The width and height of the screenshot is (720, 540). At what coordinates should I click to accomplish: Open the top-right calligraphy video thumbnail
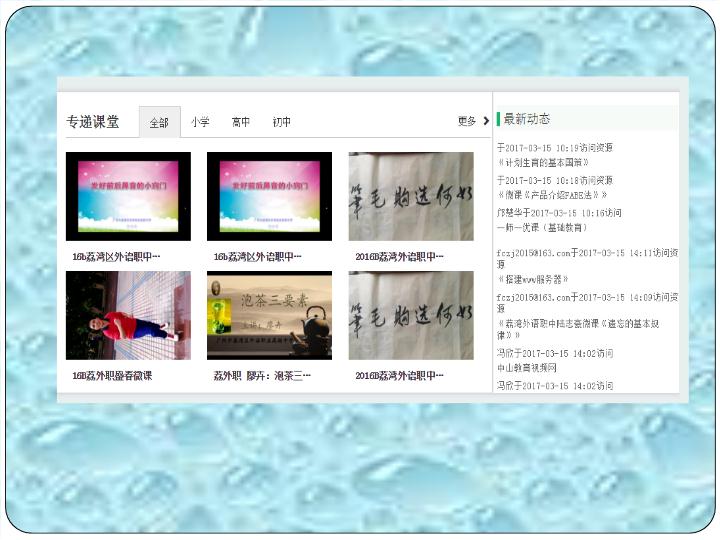point(411,196)
